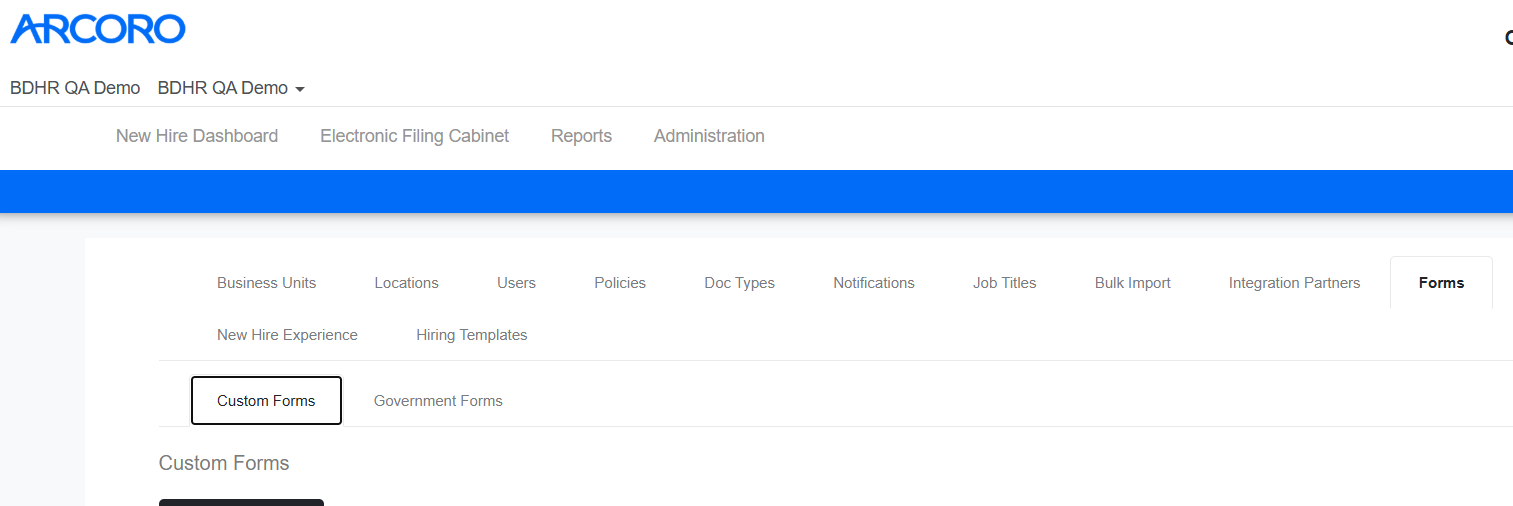Go to Job Titles tab
This screenshot has height=506, width=1513.
point(1004,283)
